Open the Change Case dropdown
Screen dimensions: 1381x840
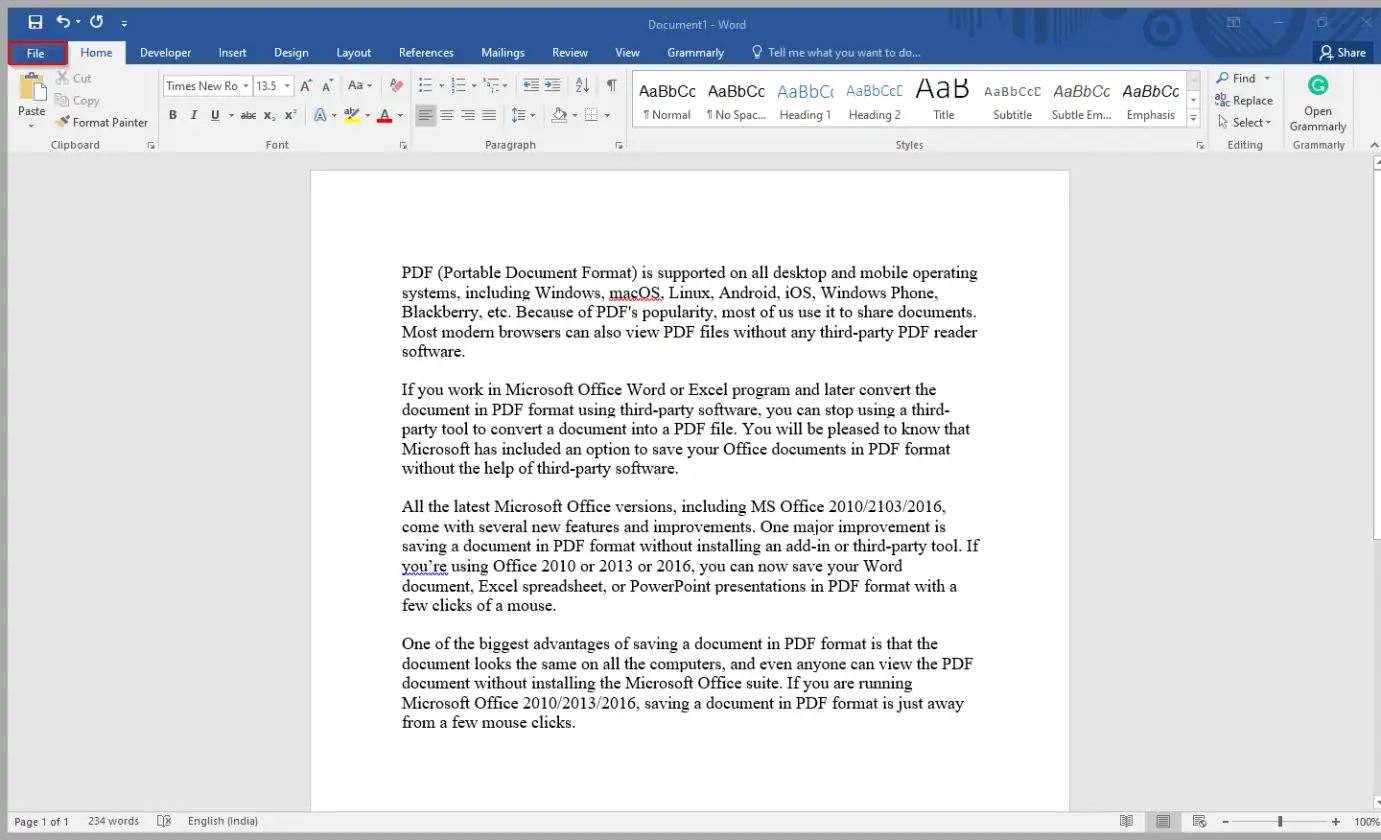[360, 86]
